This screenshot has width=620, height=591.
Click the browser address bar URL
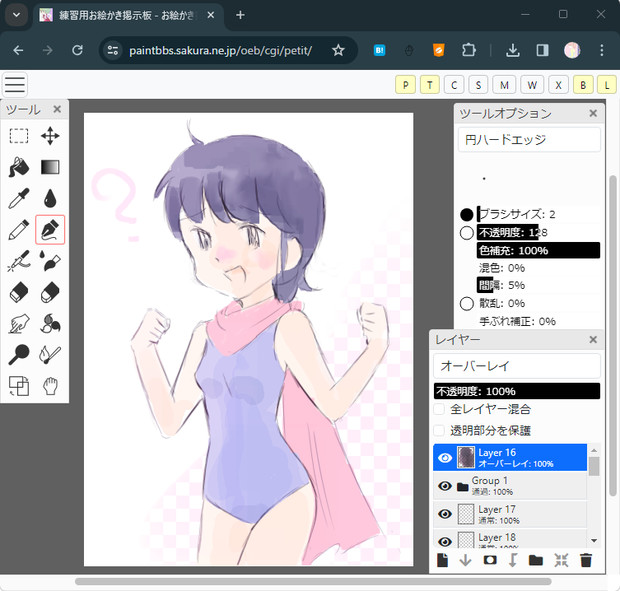point(221,50)
